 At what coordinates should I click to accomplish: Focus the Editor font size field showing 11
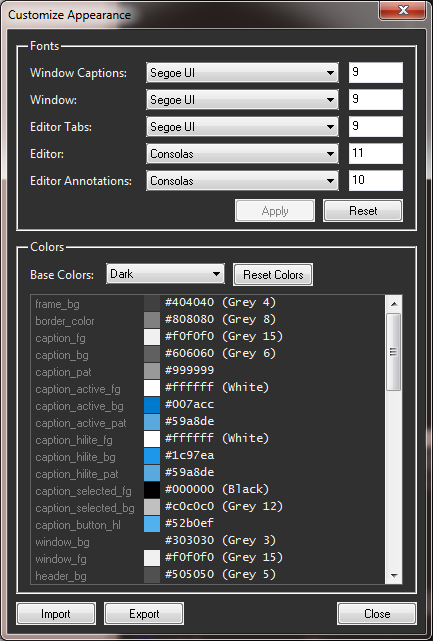click(x=376, y=154)
